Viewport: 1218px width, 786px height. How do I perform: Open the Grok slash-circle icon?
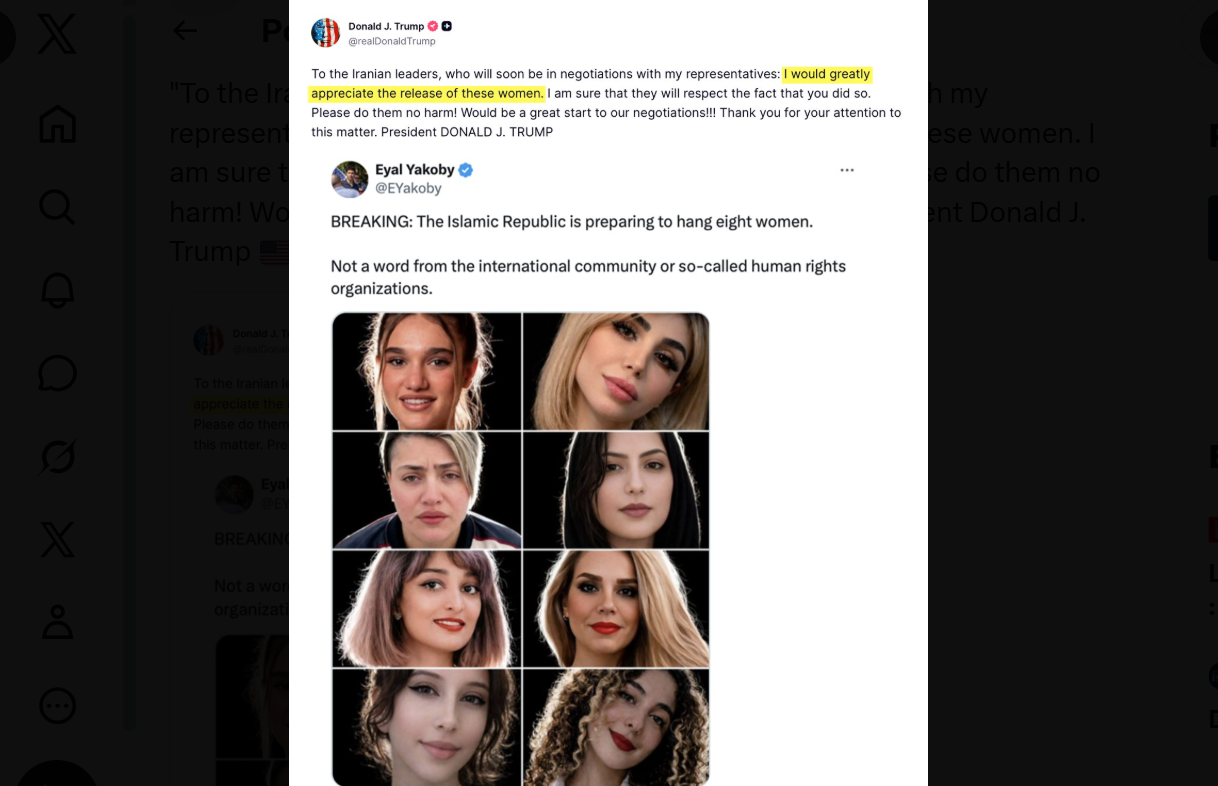pos(57,456)
